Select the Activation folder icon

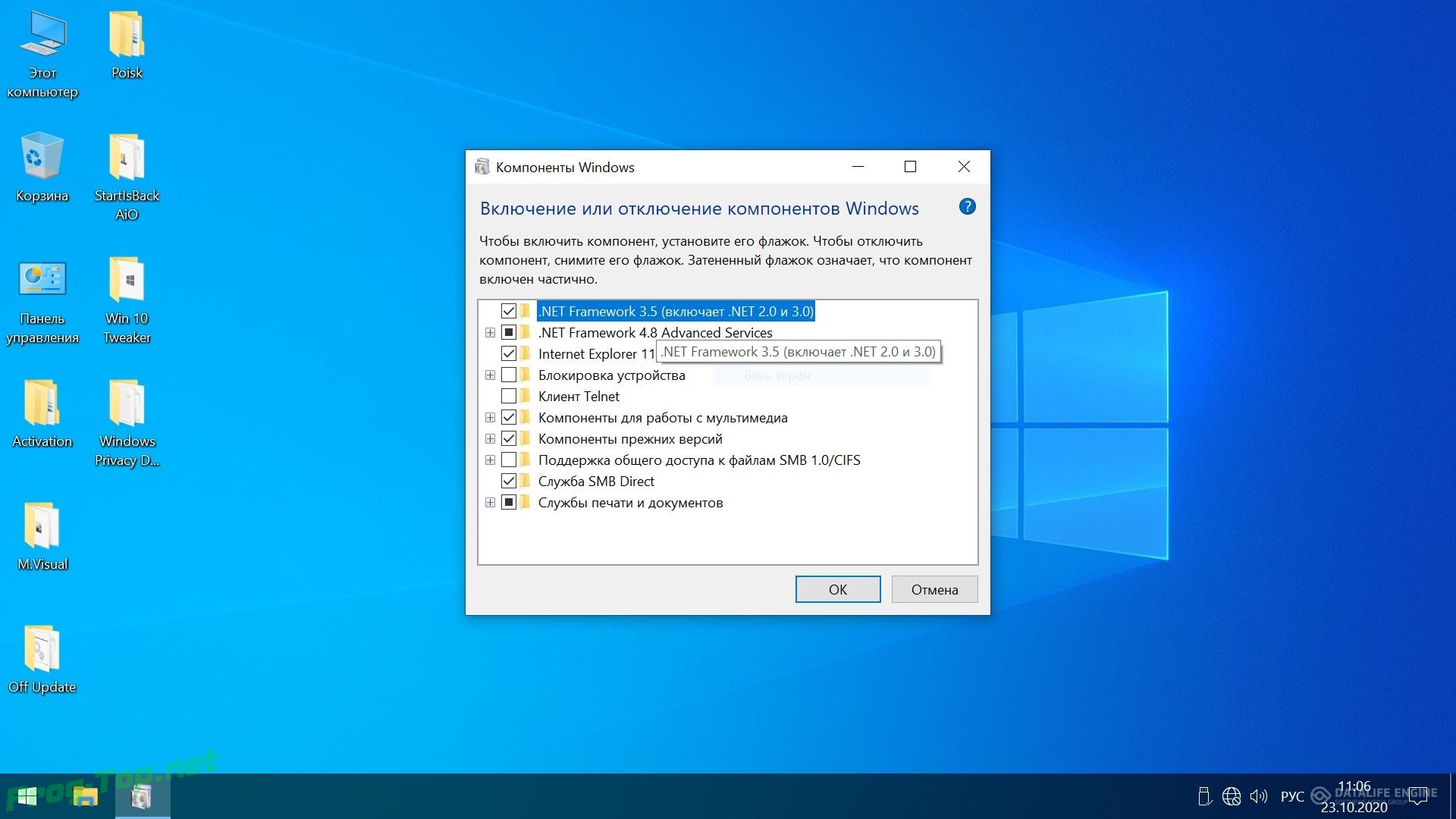coord(42,413)
